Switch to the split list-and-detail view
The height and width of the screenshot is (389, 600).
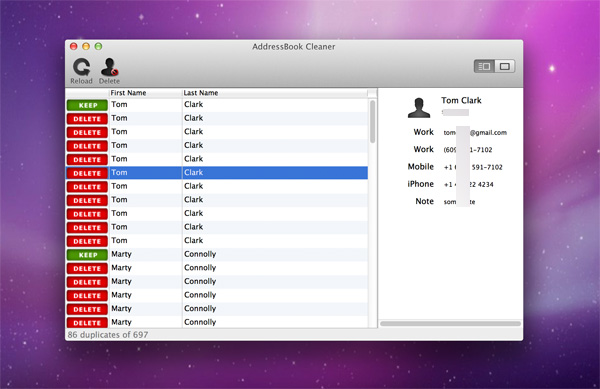coord(484,67)
